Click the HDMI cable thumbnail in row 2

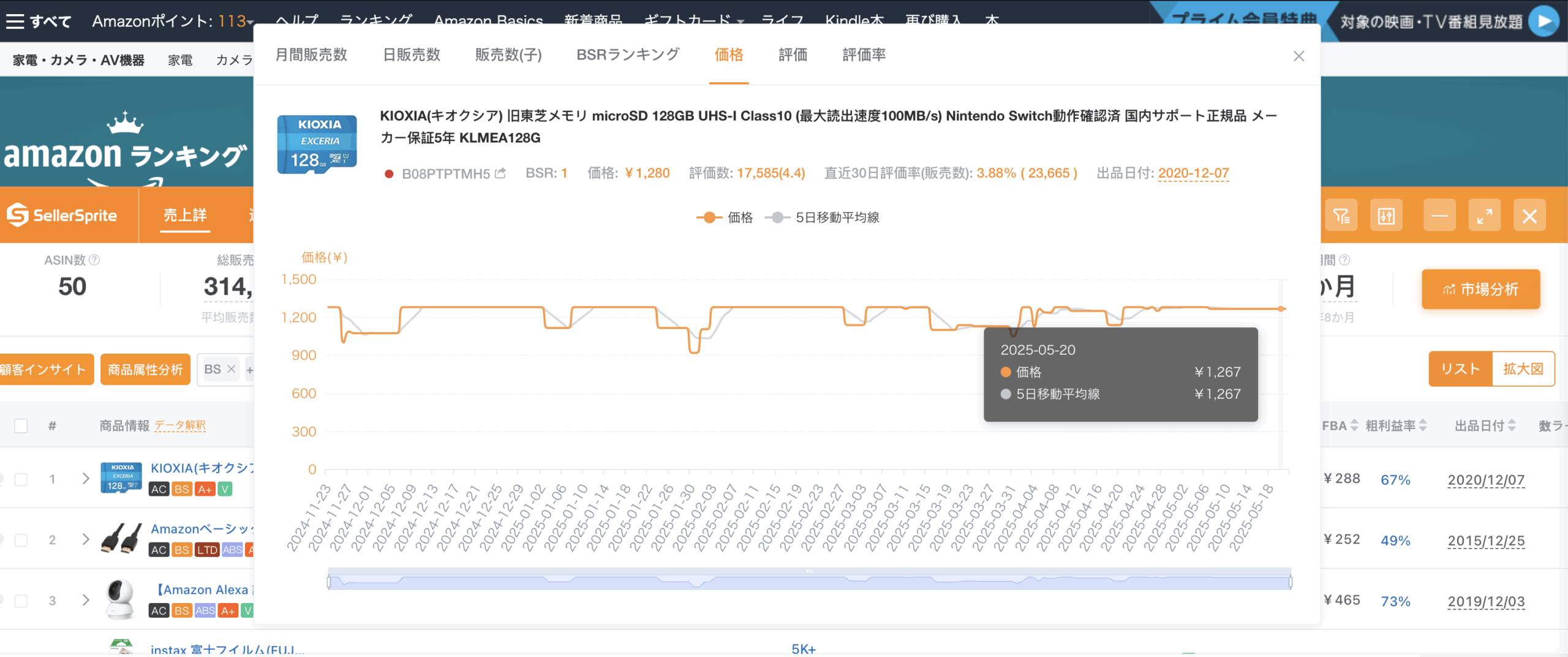(121, 539)
